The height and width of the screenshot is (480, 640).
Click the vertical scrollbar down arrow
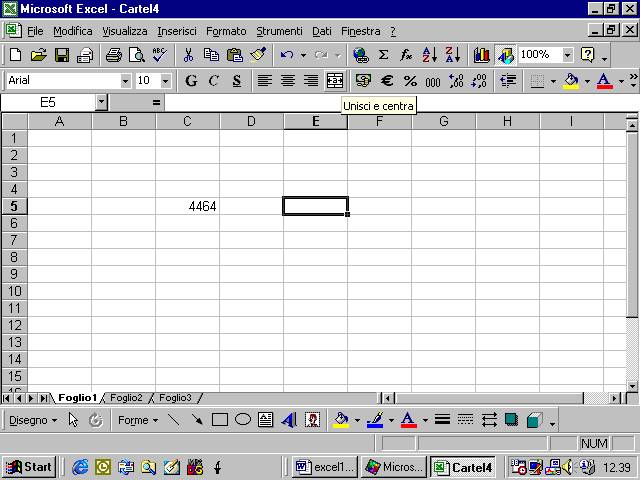[x=632, y=386]
